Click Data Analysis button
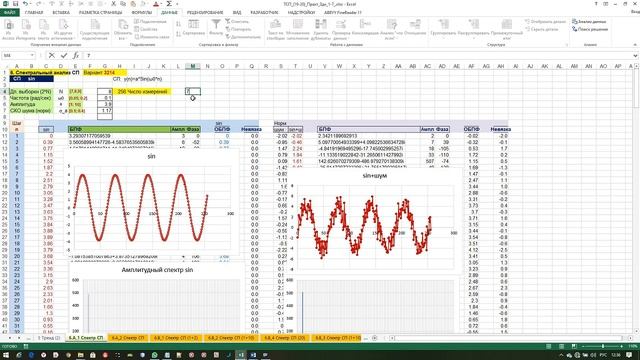 [589, 21]
